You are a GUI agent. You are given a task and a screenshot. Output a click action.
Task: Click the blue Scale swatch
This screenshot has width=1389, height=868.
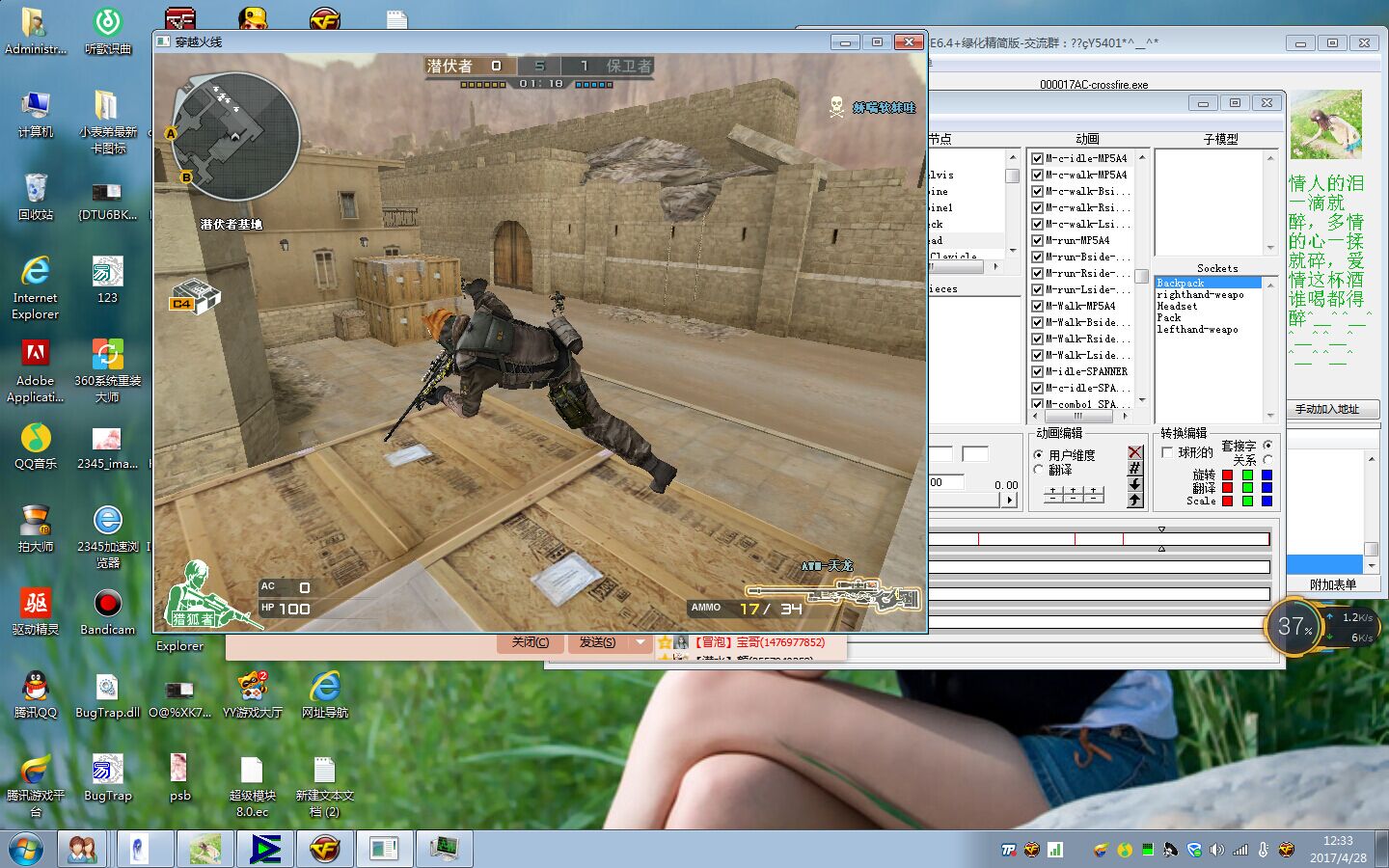1266,501
